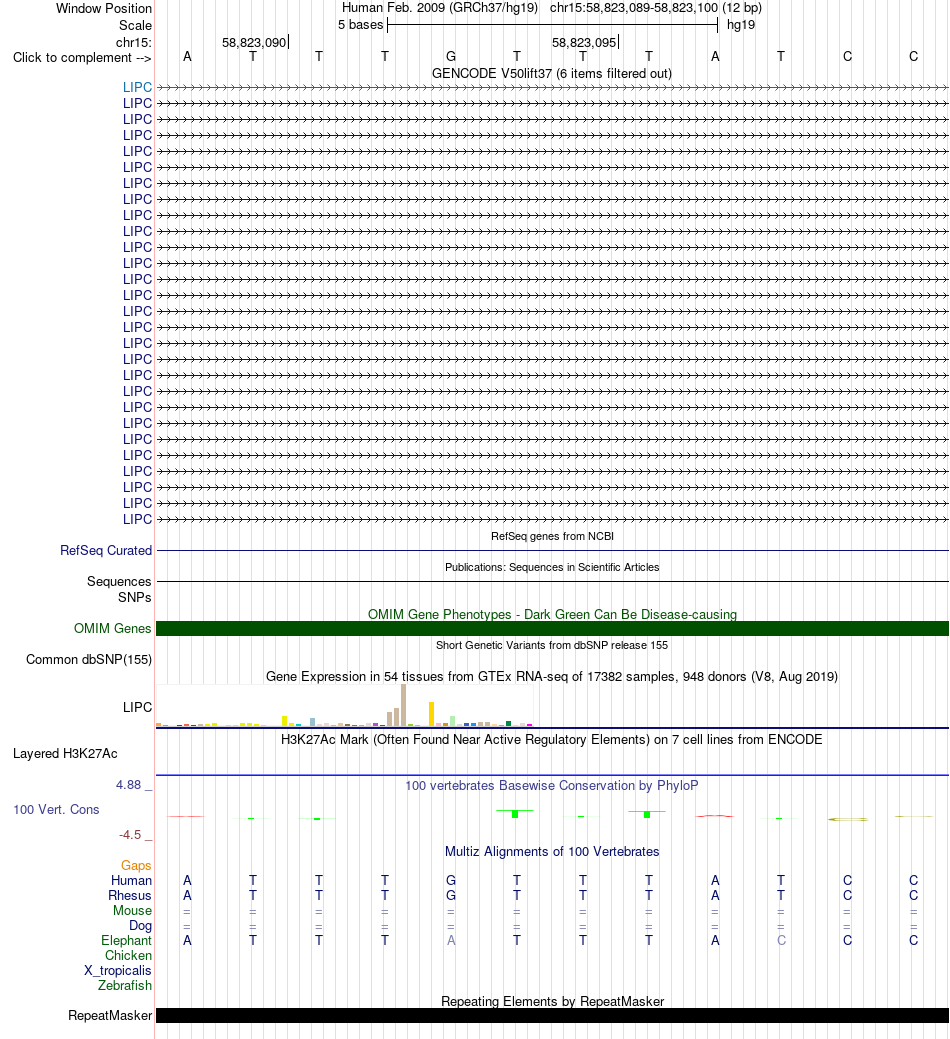Viewport: 950px width, 1039px height.
Task: Select the light-blue highlighted LIPC transcript label
Action: click(x=137, y=87)
